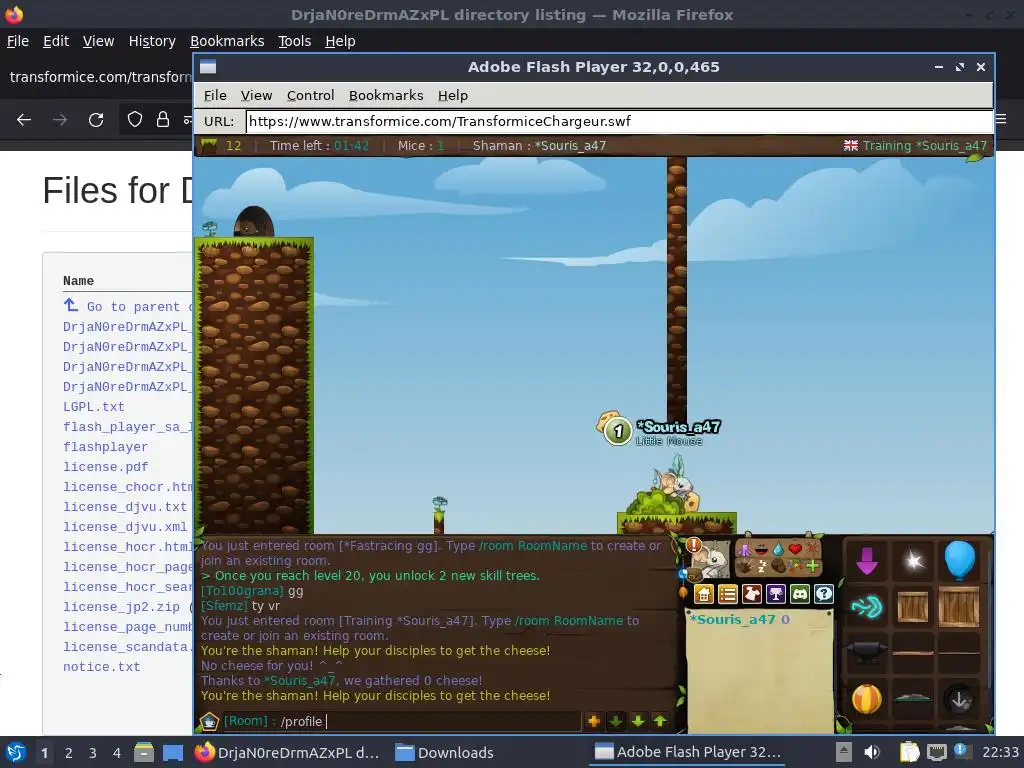1024x768 pixels.
Task: Select the orange striped ball item
Action: click(x=867, y=699)
